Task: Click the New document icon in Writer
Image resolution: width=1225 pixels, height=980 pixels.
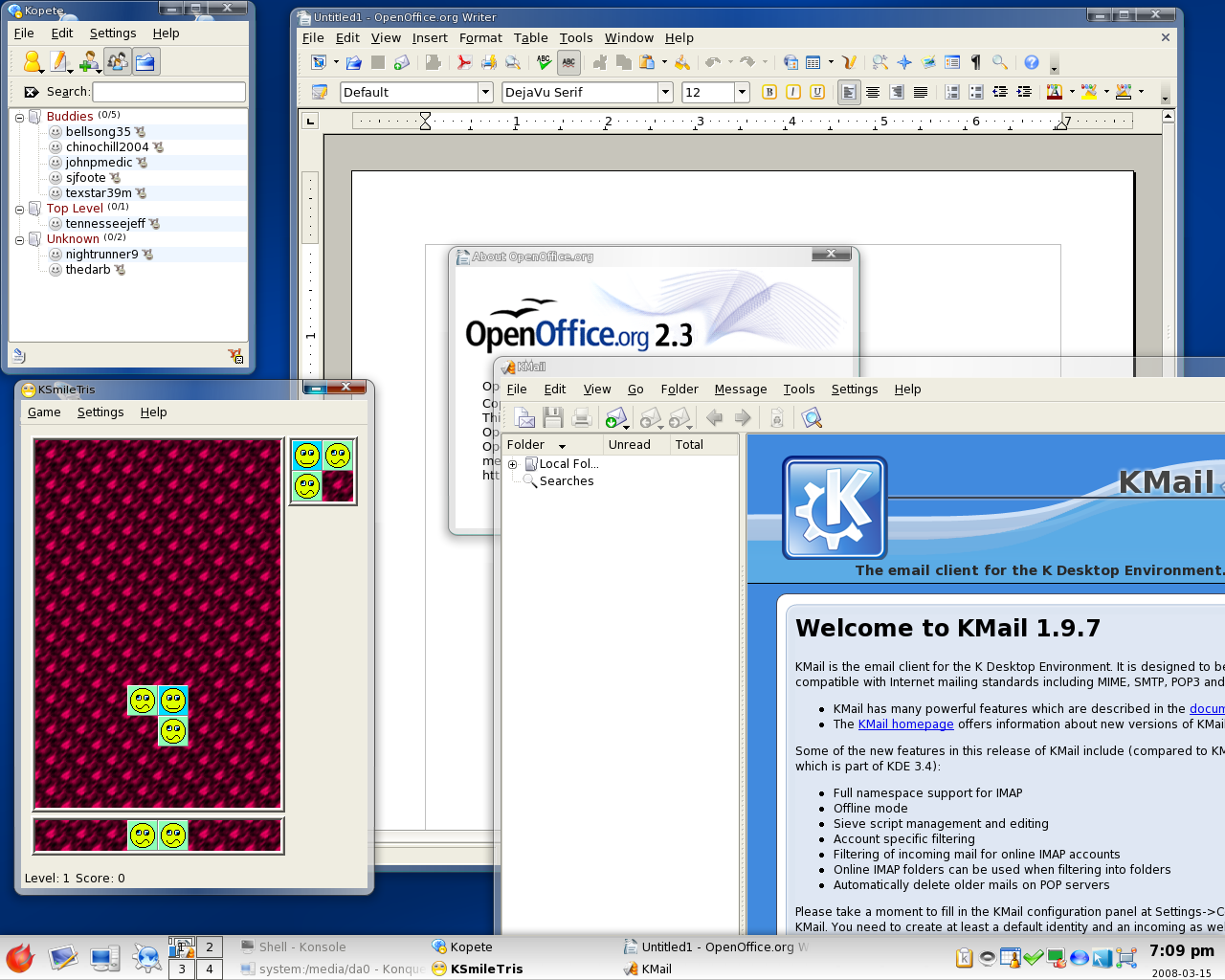Action: 320,62
